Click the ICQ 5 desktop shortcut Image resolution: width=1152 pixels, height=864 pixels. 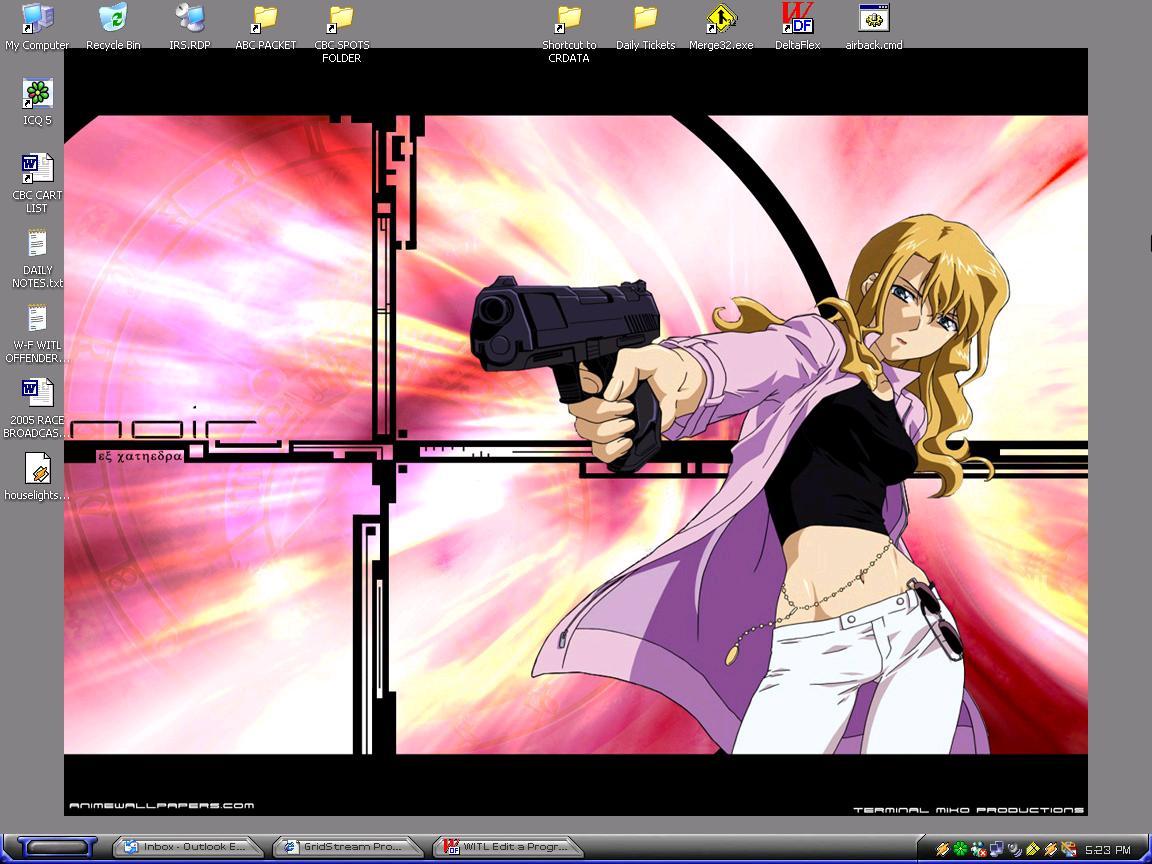37,95
